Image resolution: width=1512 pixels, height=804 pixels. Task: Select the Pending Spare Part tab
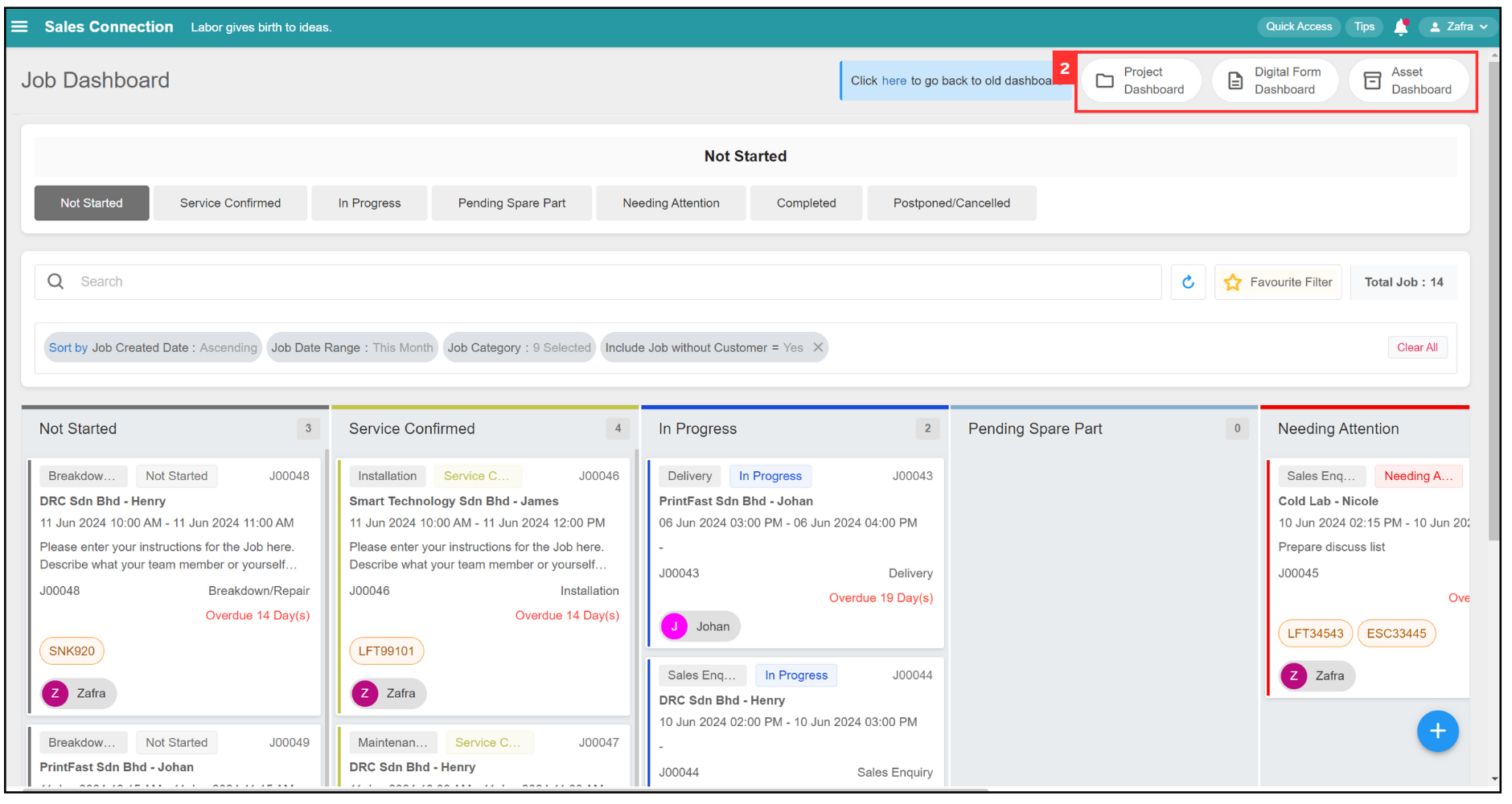[512, 203]
